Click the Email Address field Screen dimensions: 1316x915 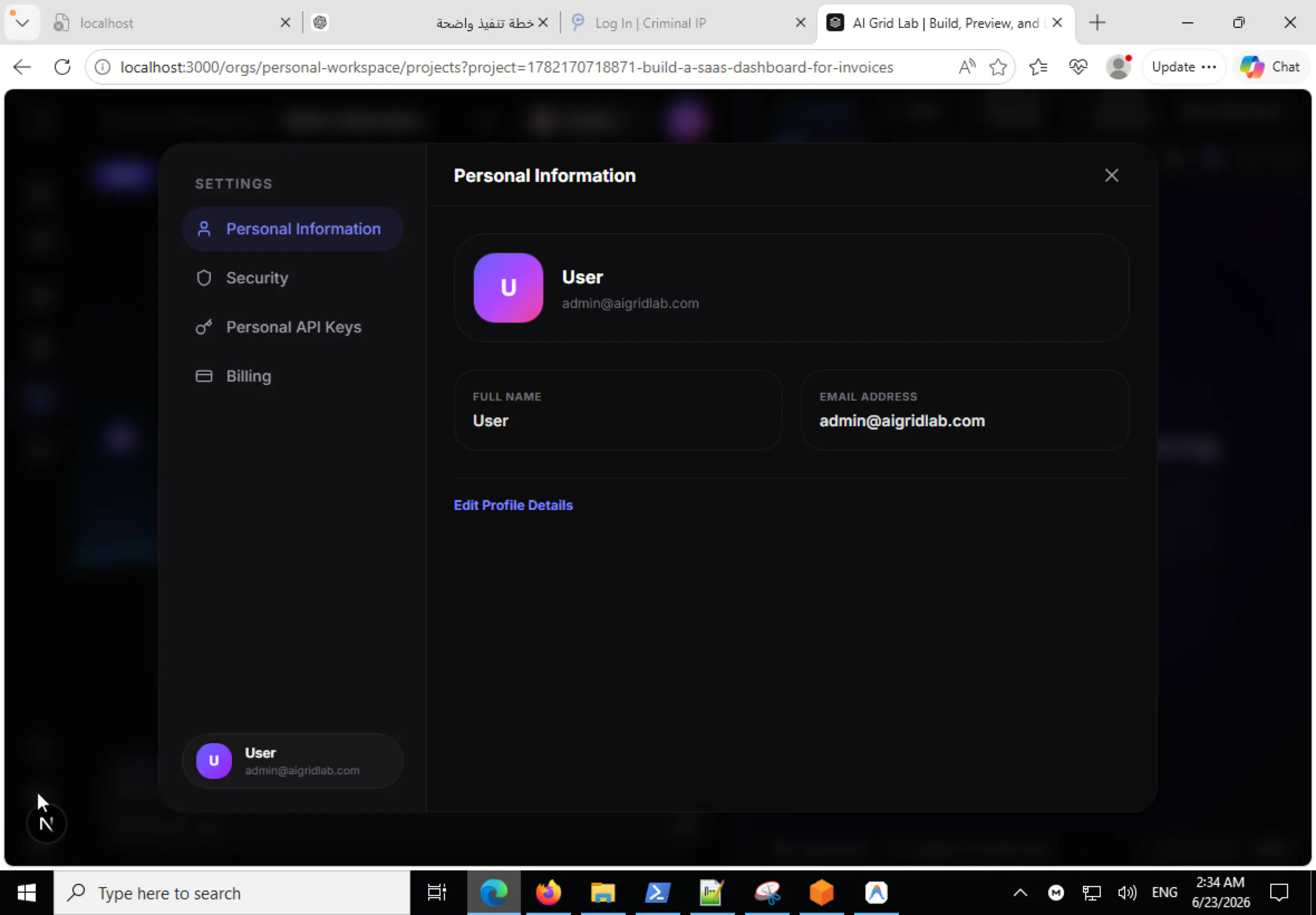coord(964,410)
